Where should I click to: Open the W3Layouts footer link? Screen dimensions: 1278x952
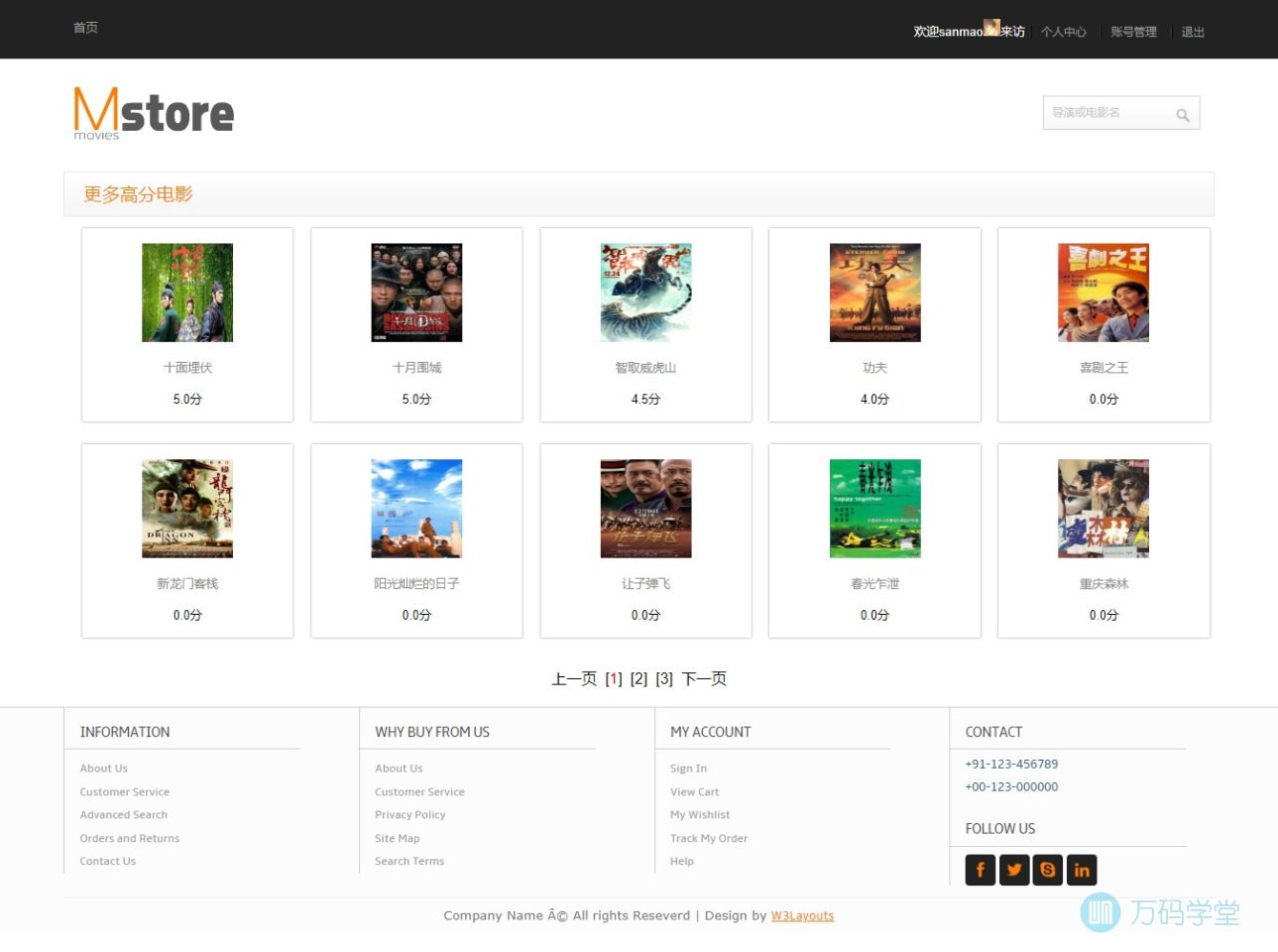tap(802, 915)
